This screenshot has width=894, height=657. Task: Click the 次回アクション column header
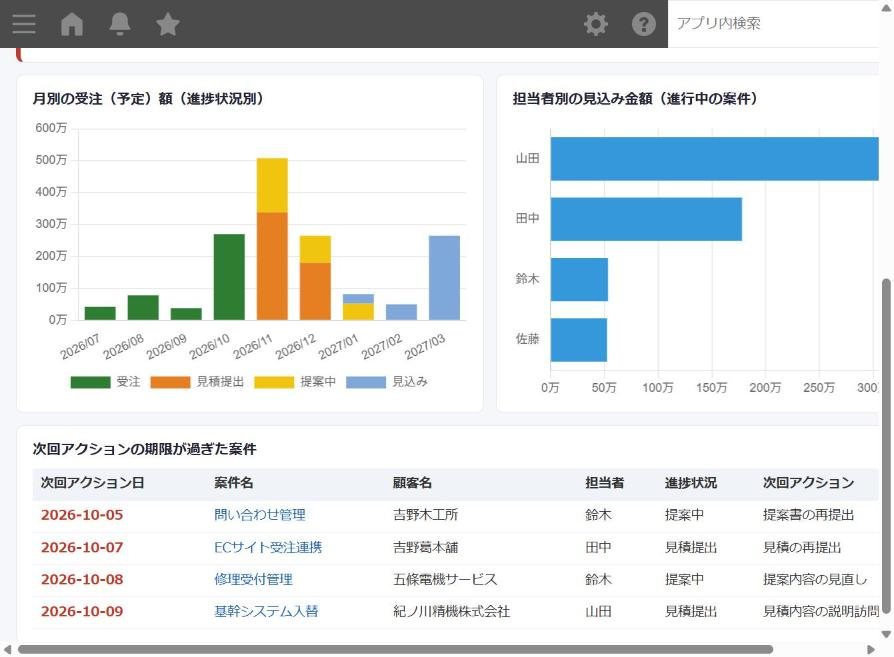pos(808,483)
